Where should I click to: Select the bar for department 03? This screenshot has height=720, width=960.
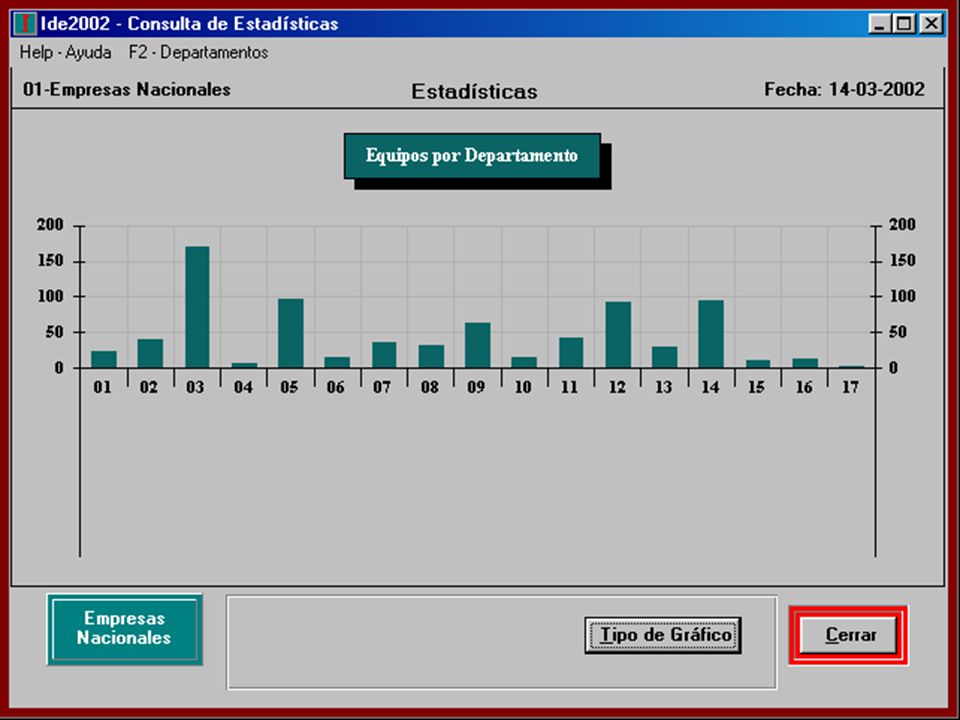pos(197,307)
